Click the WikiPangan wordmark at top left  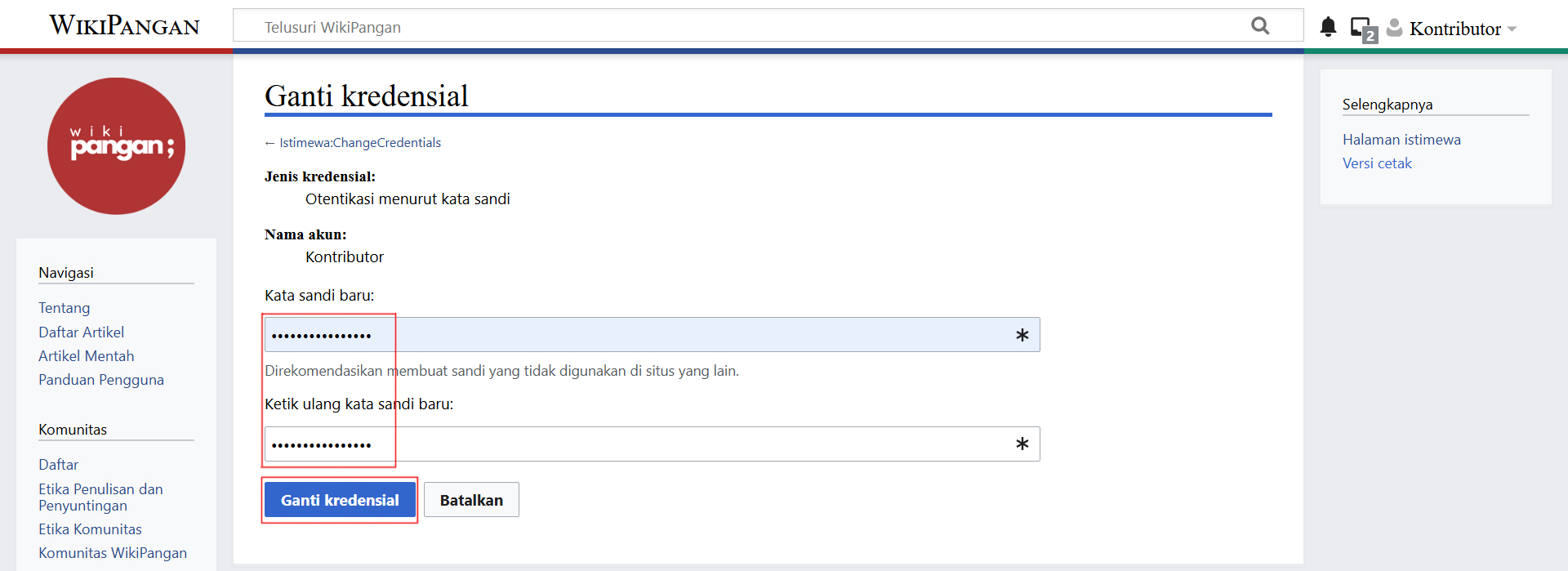(x=124, y=26)
